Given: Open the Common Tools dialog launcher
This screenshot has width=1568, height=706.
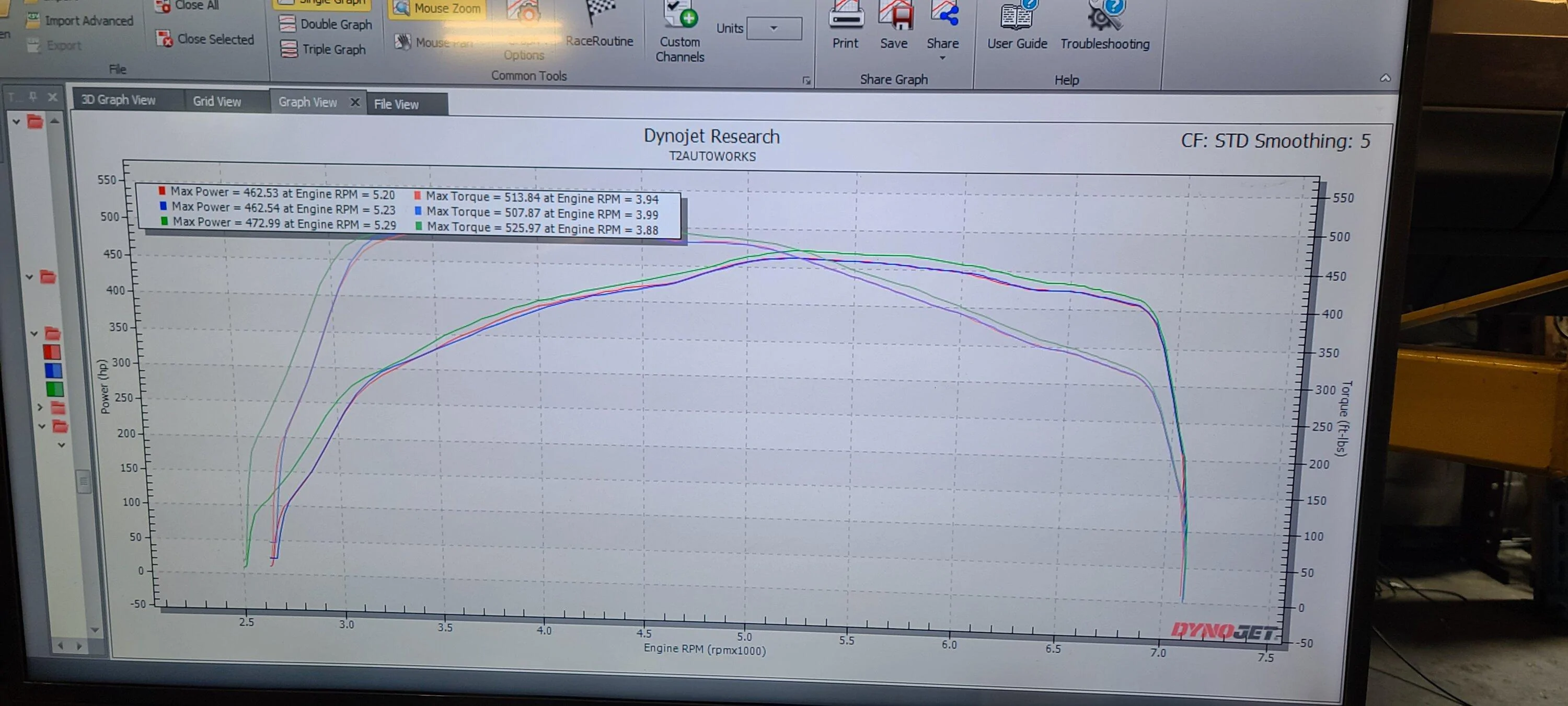Looking at the screenshot, I should click(x=806, y=81).
